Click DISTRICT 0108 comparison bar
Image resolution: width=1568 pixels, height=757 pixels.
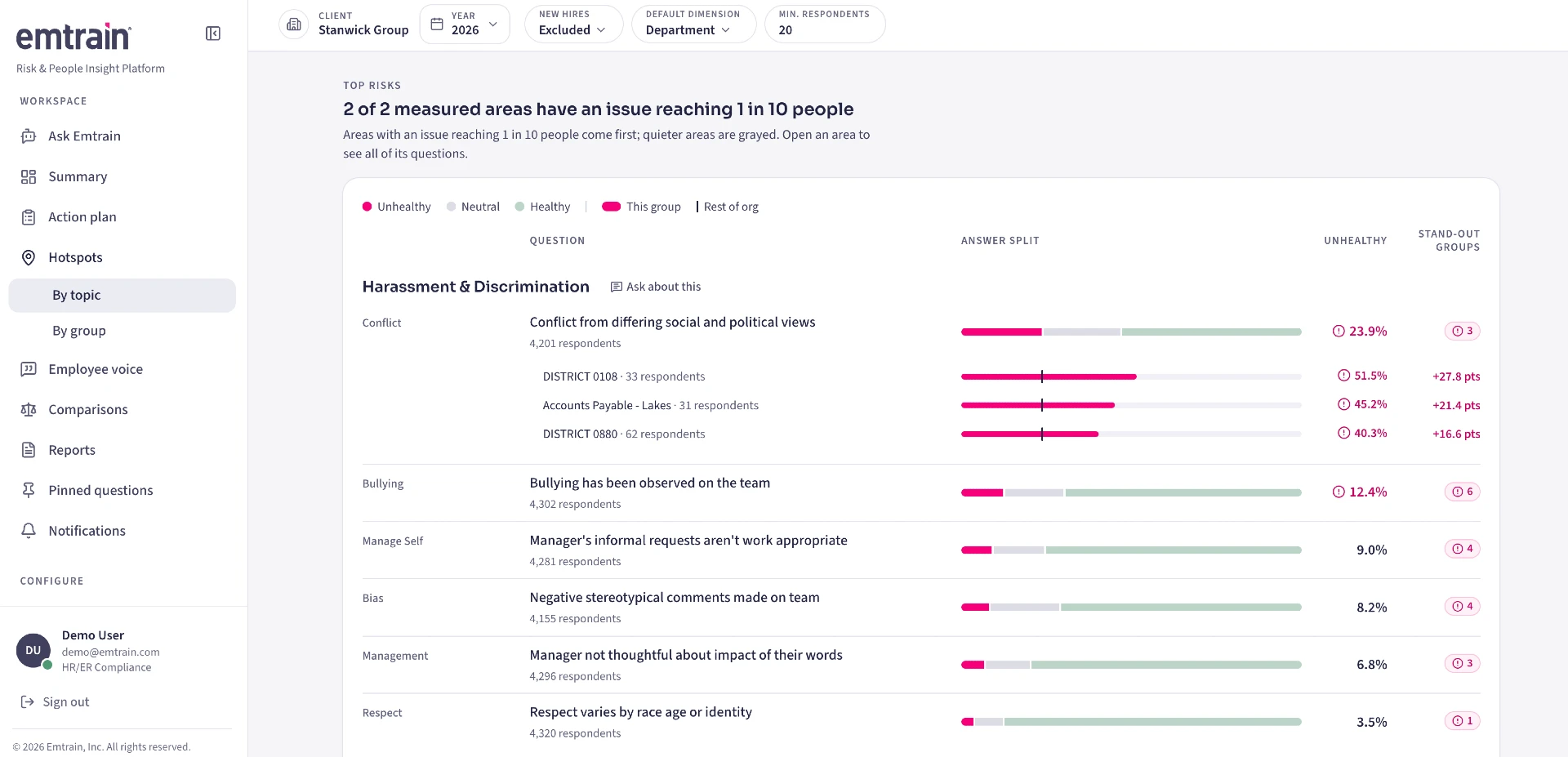coord(1131,376)
